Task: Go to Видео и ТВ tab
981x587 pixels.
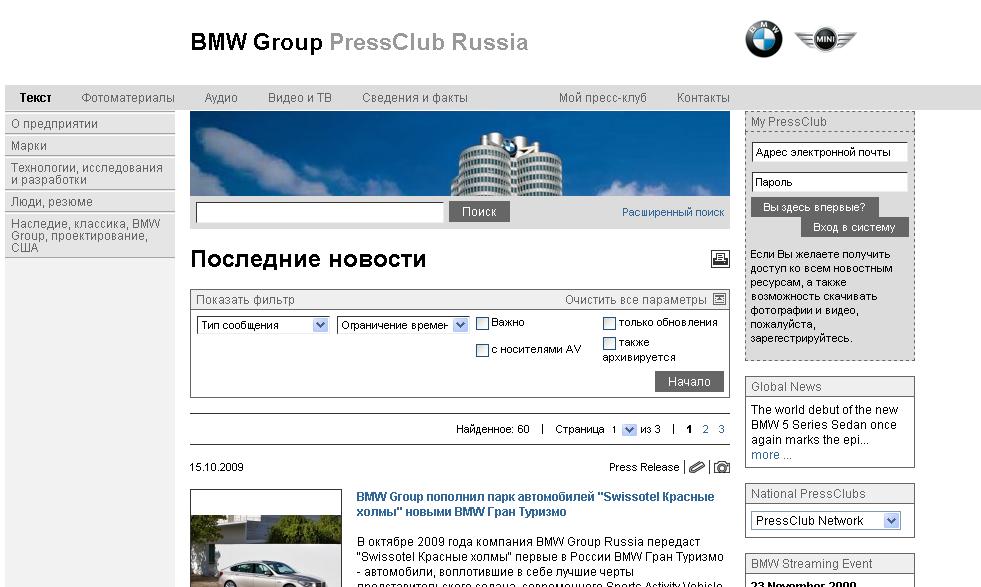Action: (x=300, y=98)
